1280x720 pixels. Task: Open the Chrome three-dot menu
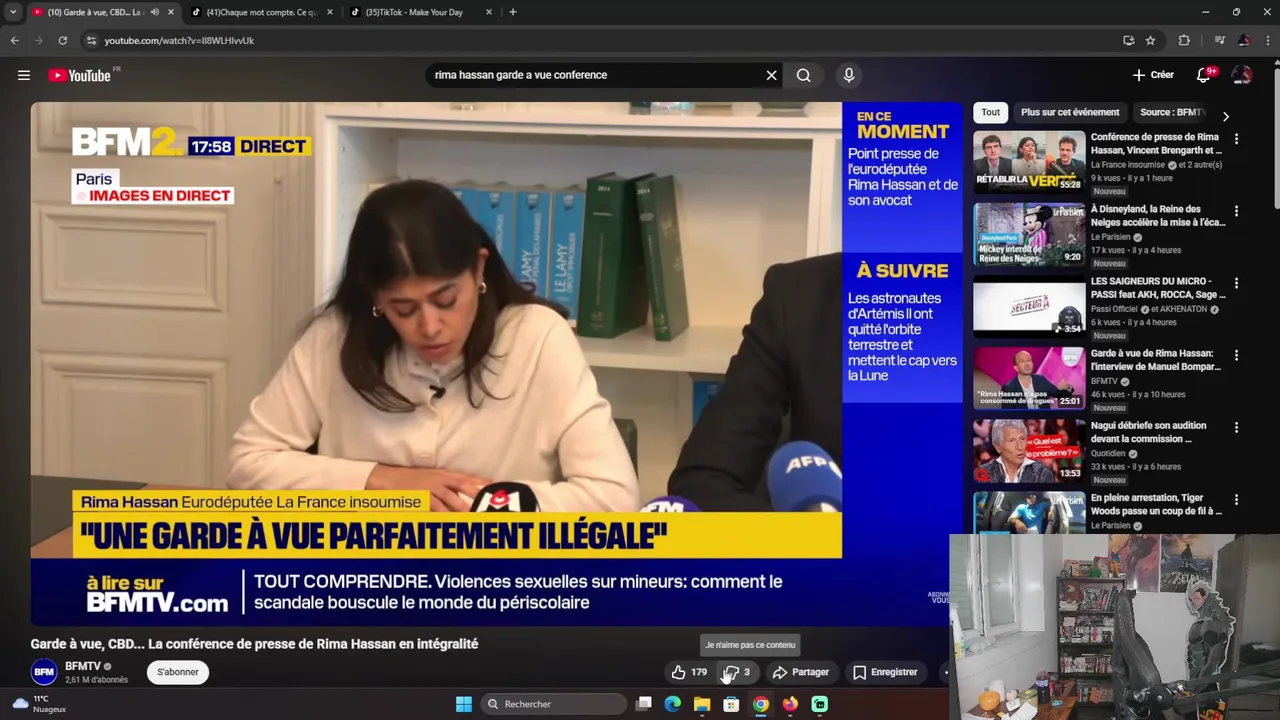click(1268, 40)
